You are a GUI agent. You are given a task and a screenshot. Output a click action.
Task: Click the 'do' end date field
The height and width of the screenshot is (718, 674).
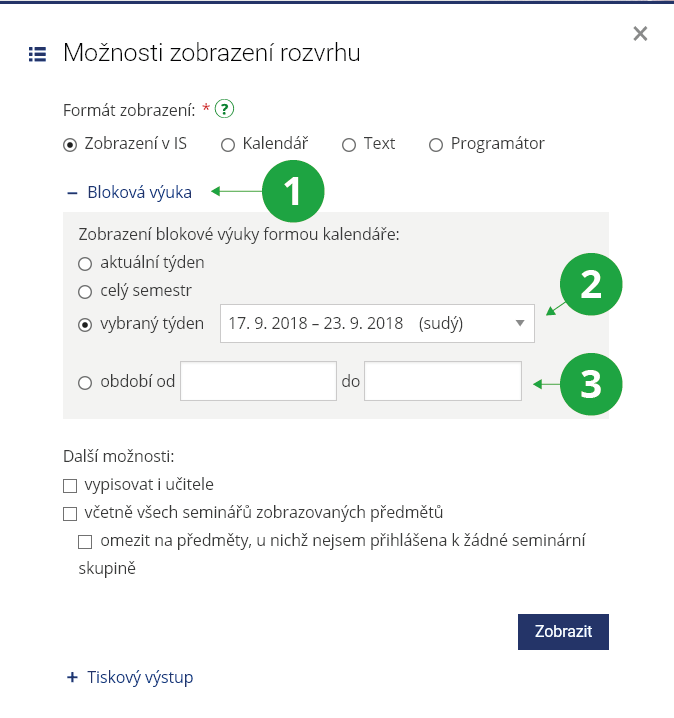click(442, 382)
